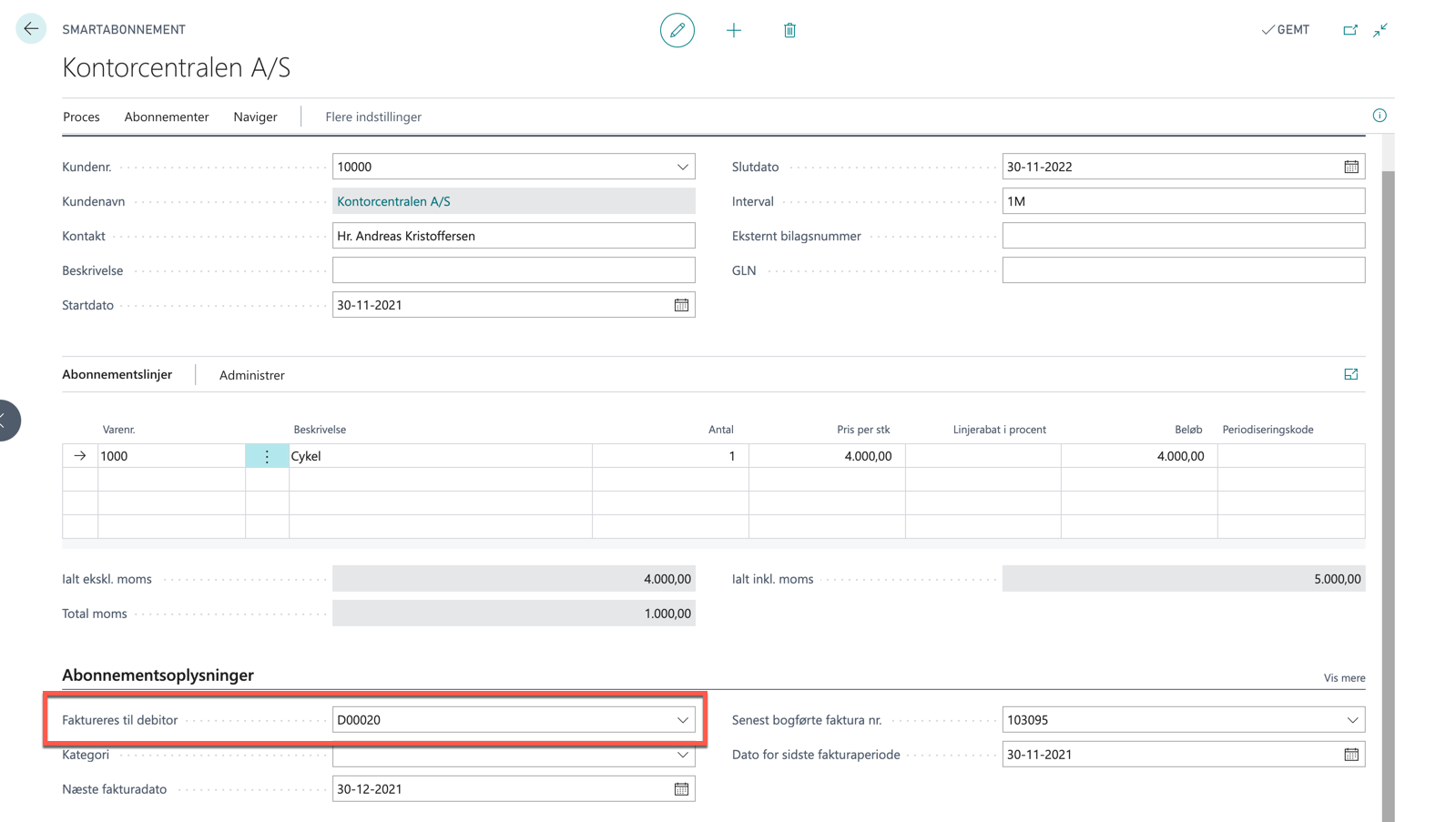The image size is (1456, 822).
Task: Click into the Kontakt field
Action: 514,236
